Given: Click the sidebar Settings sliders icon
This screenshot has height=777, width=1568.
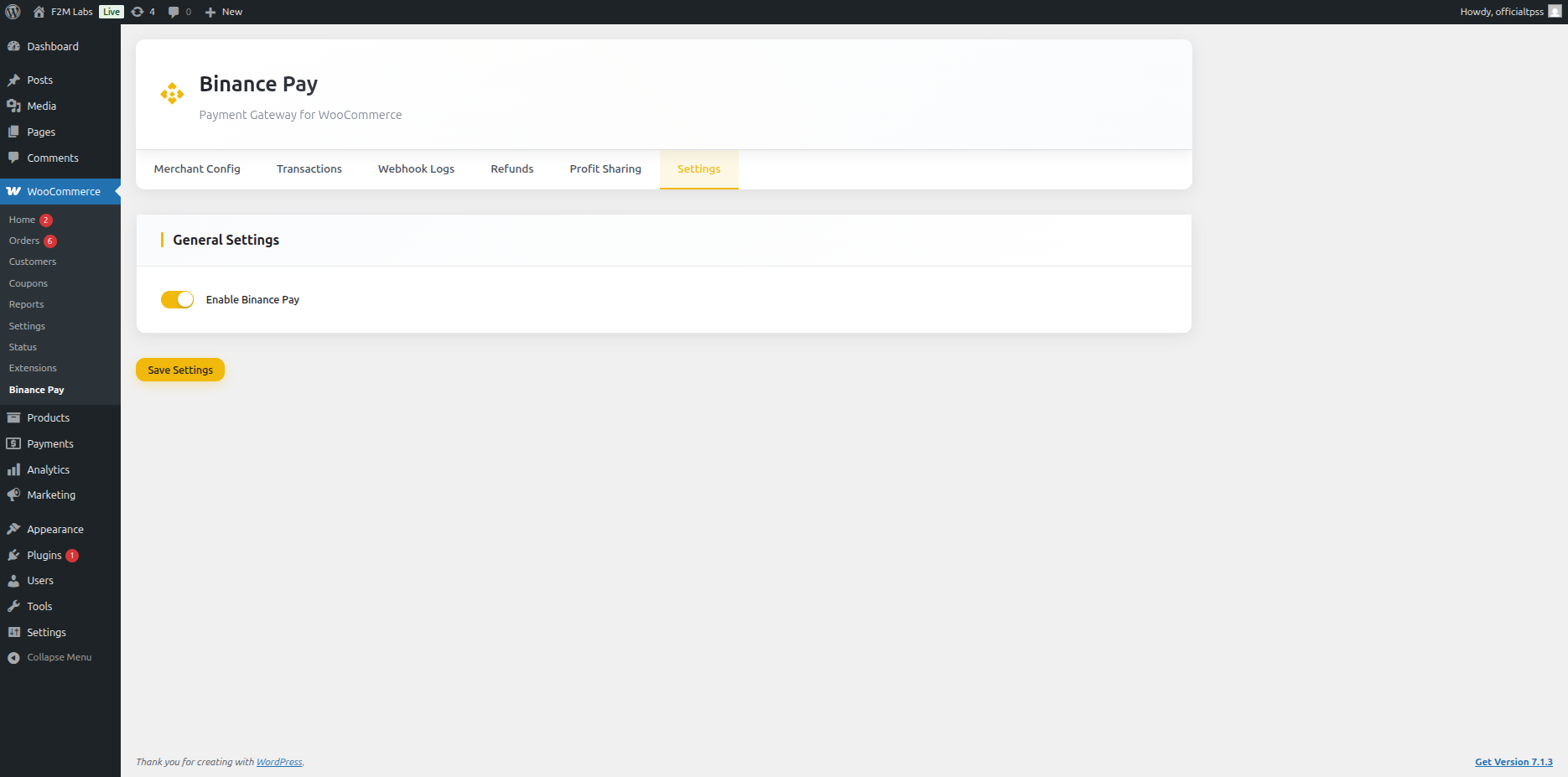Looking at the screenshot, I should (13, 632).
